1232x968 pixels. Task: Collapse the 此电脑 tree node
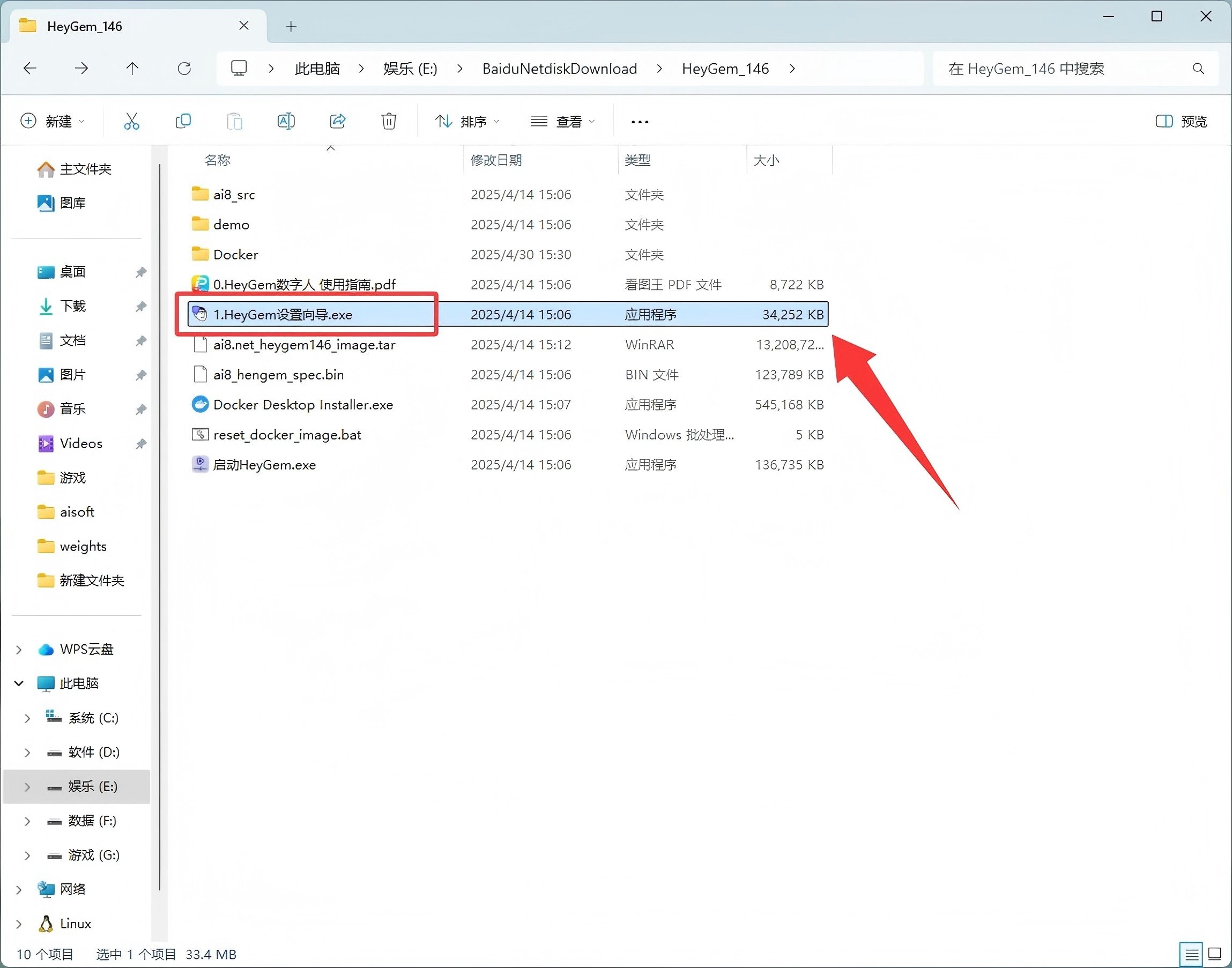pos(19,683)
